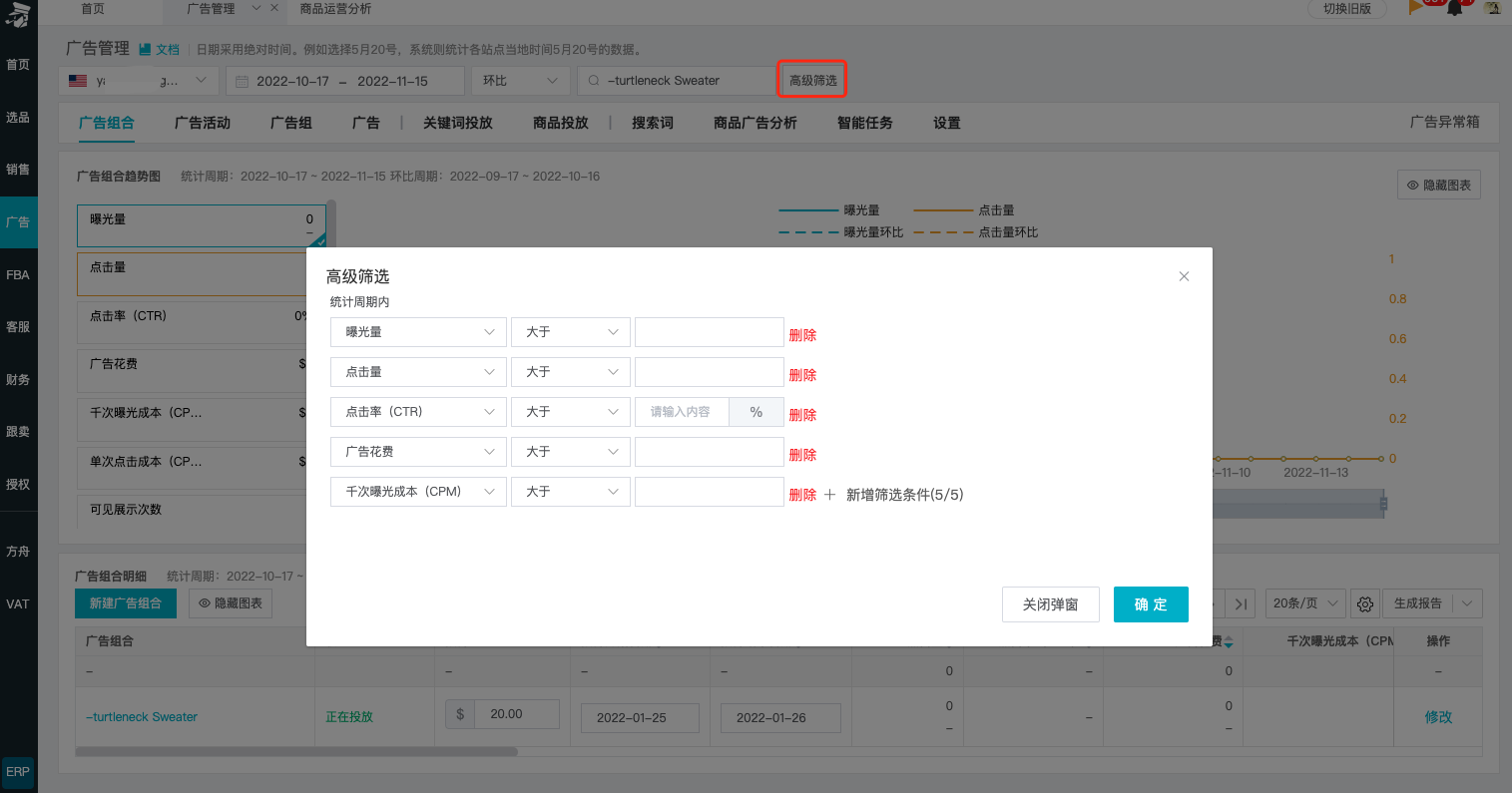
Task: Expand the 生成报告 dropdown arrow
Action: (1467, 603)
